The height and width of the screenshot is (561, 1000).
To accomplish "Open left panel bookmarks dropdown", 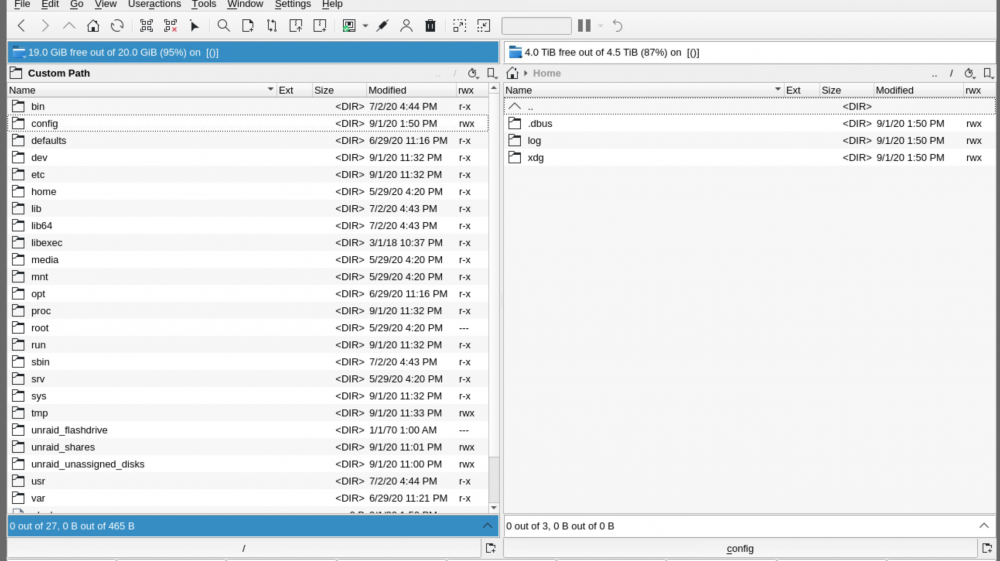I will [491, 73].
